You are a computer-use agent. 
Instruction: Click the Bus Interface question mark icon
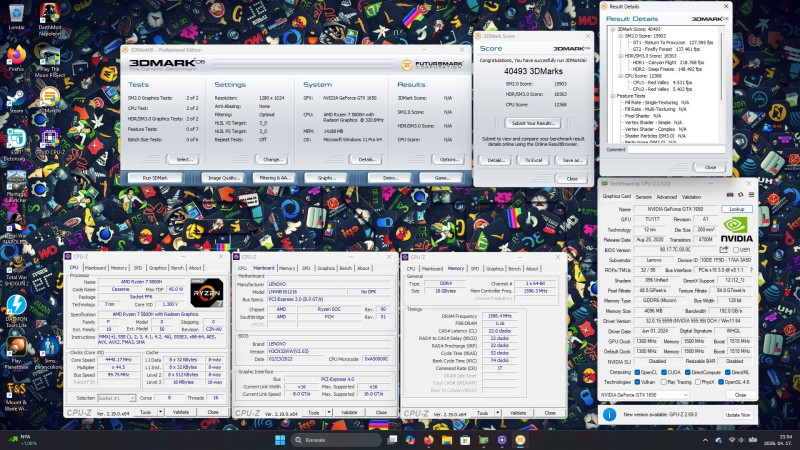(751, 270)
